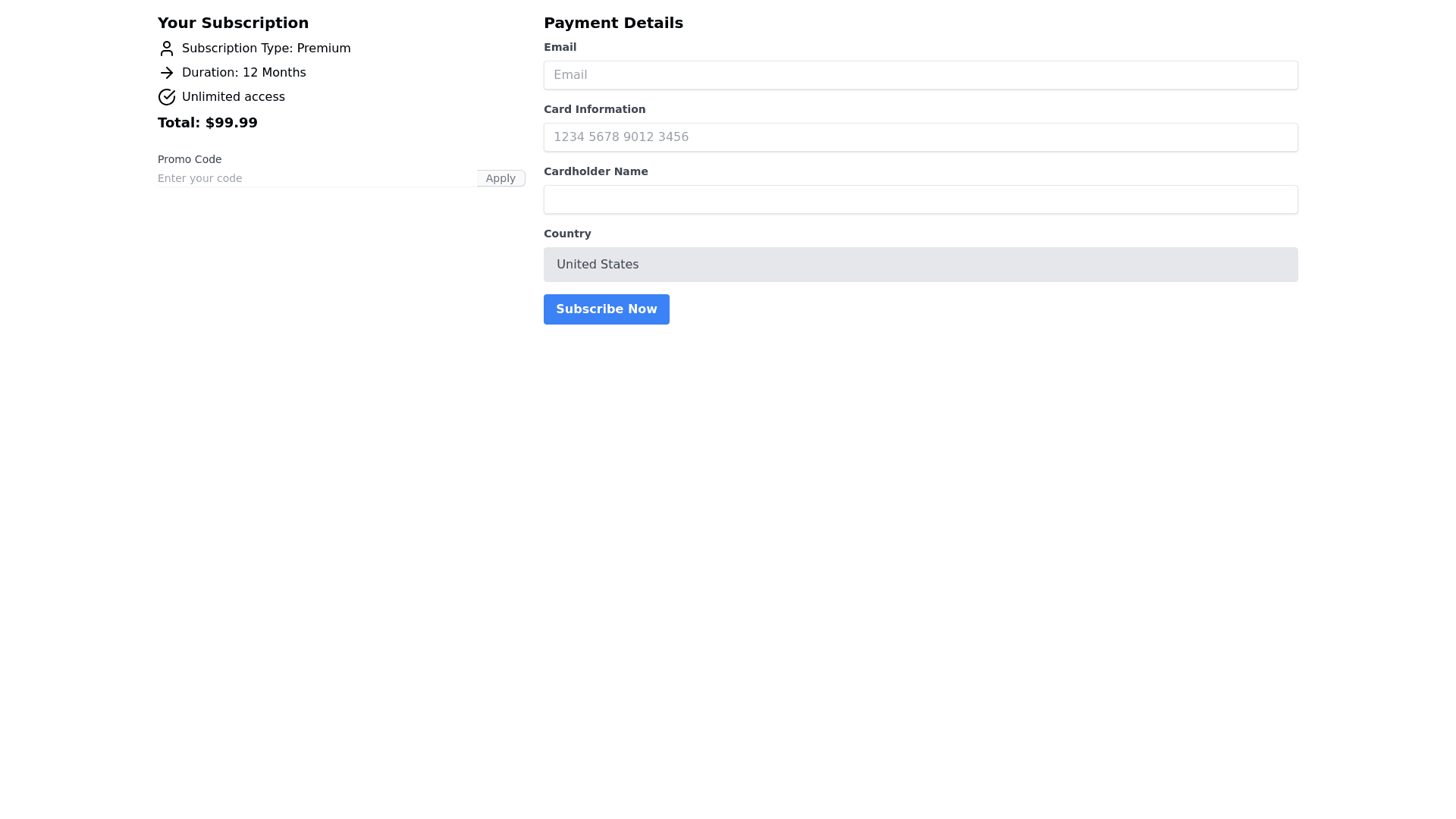Click the Promo Code entry field
This screenshot has height=819, width=1456.
click(x=315, y=178)
